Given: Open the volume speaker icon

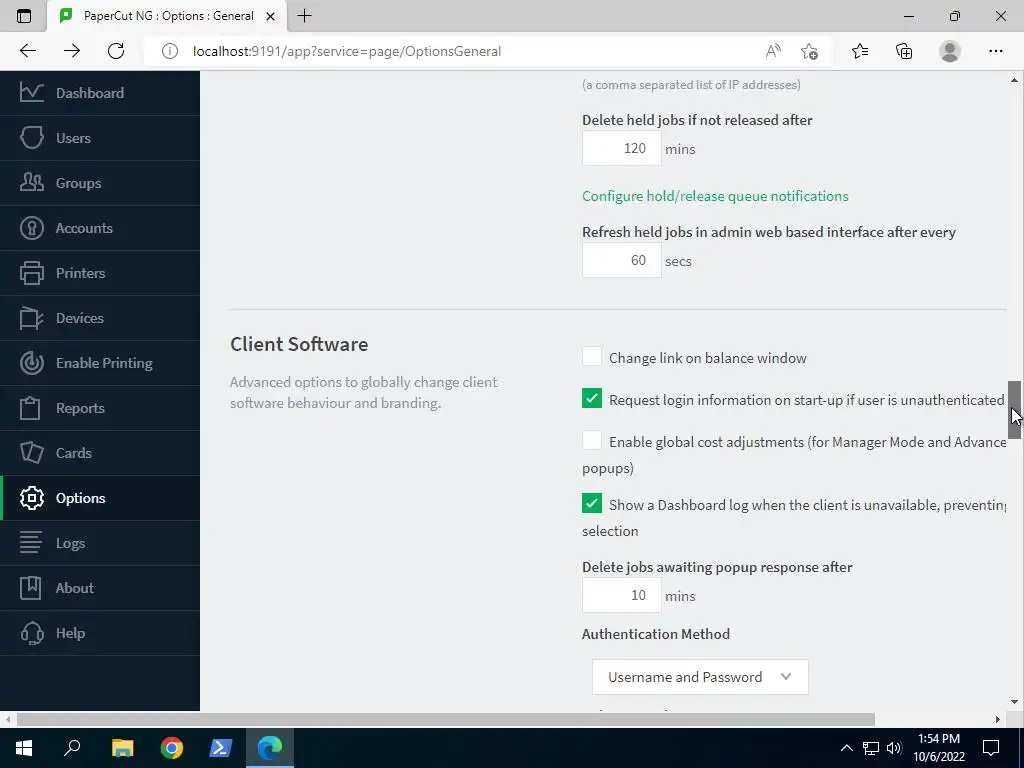Looking at the screenshot, I should 894,748.
